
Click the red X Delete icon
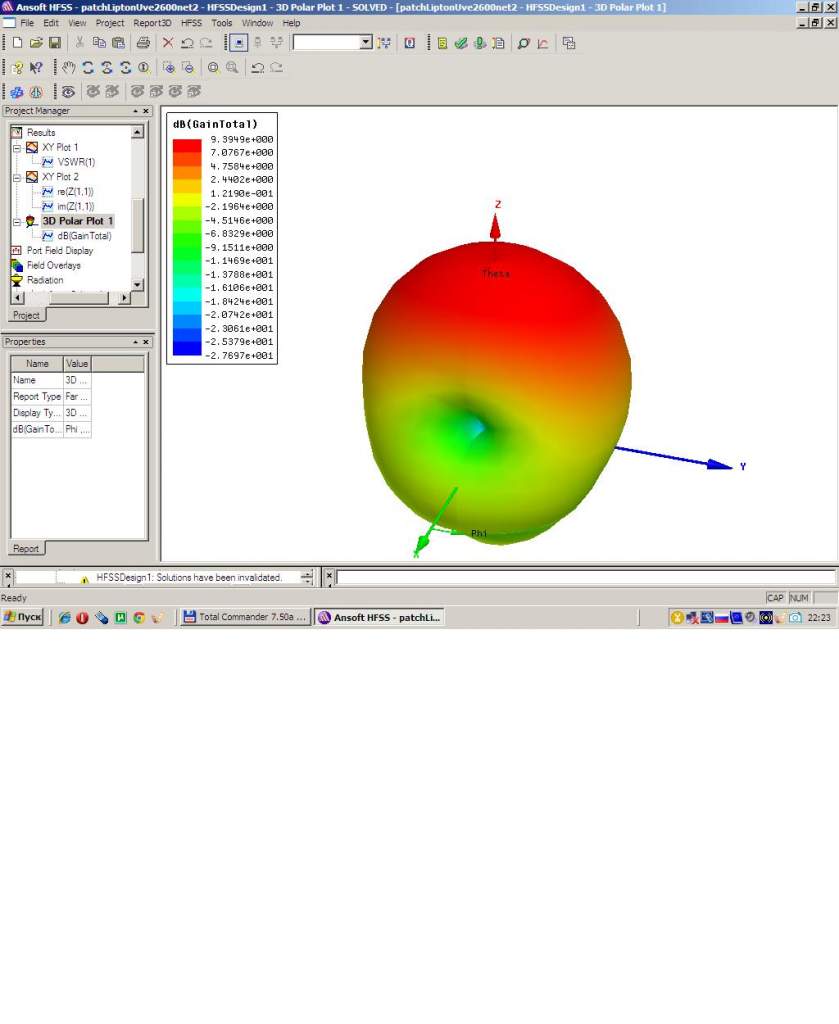168,43
